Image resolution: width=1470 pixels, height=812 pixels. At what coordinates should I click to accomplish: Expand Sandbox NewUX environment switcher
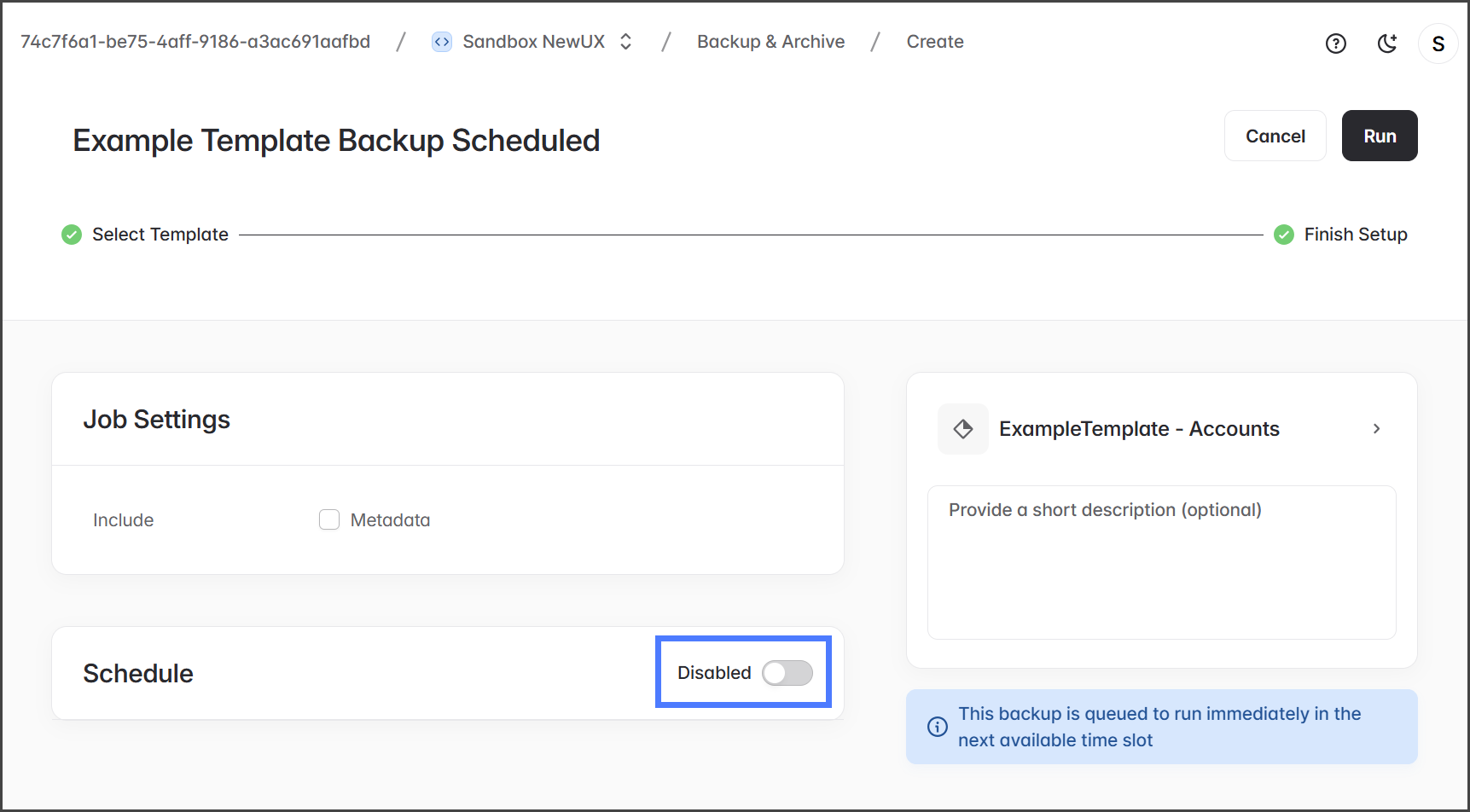(625, 42)
